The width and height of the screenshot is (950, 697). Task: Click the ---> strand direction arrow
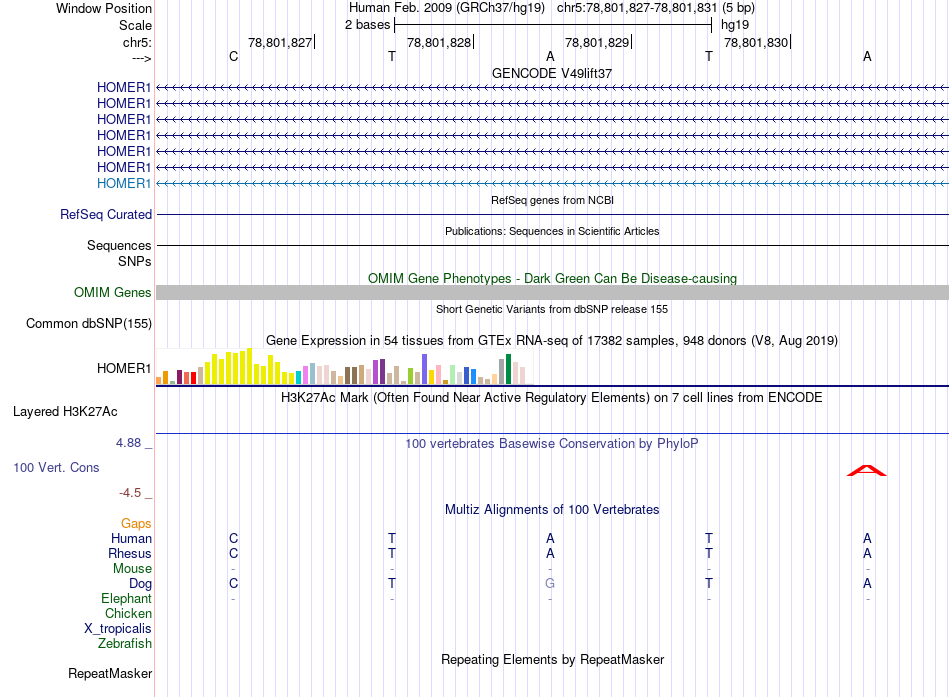(x=142, y=58)
